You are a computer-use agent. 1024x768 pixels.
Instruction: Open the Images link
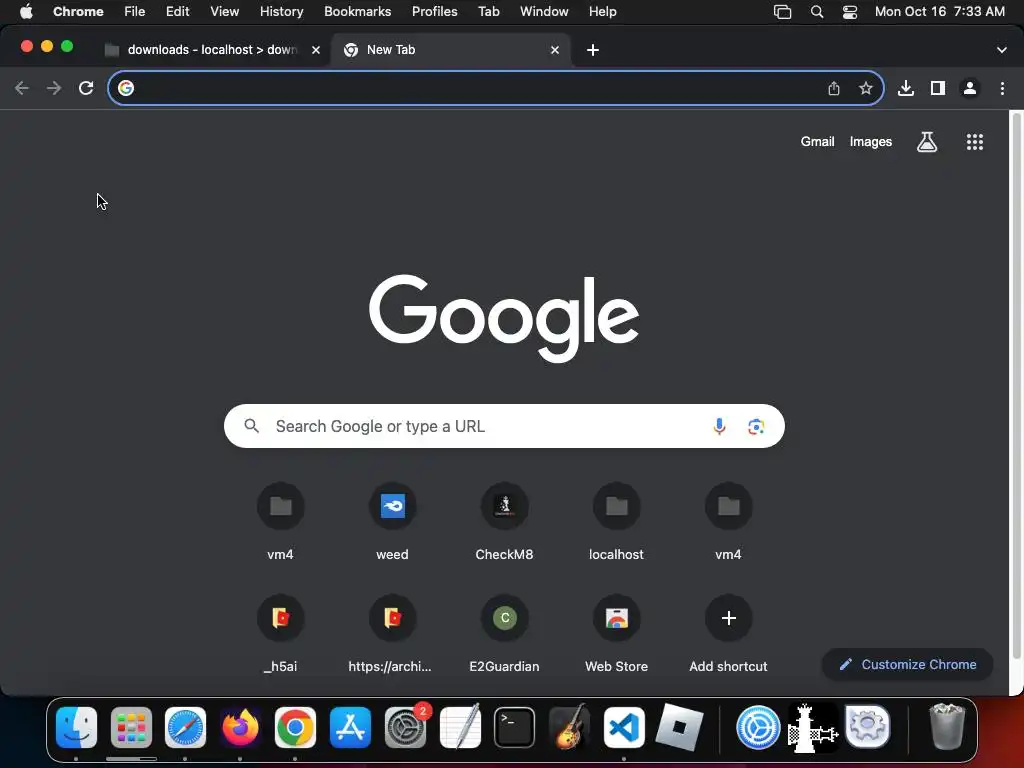(x=871, y=142)
